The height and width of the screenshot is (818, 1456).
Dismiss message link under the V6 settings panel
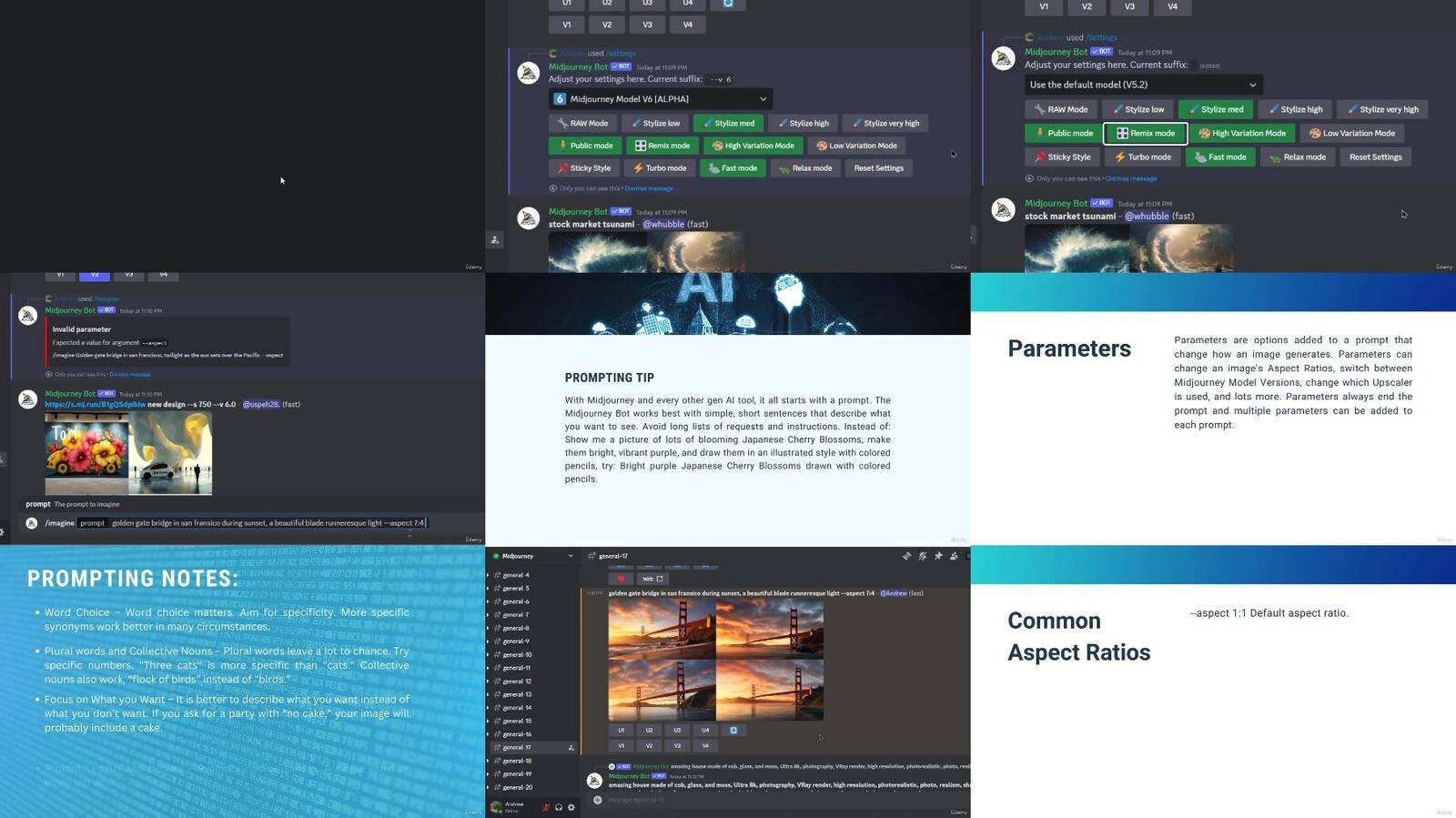click(x=648, y=188)
